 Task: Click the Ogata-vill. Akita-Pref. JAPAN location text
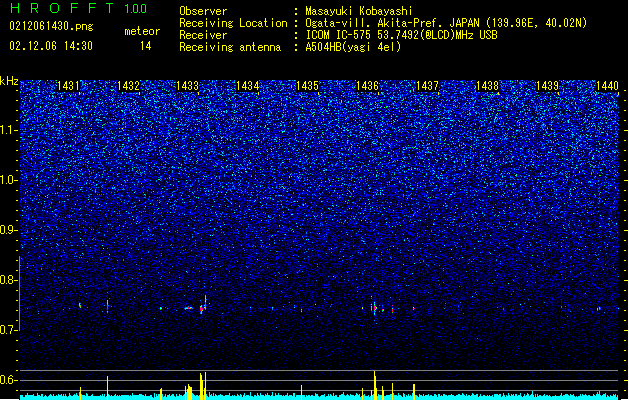pyautogui.click(x=446, y=23)
